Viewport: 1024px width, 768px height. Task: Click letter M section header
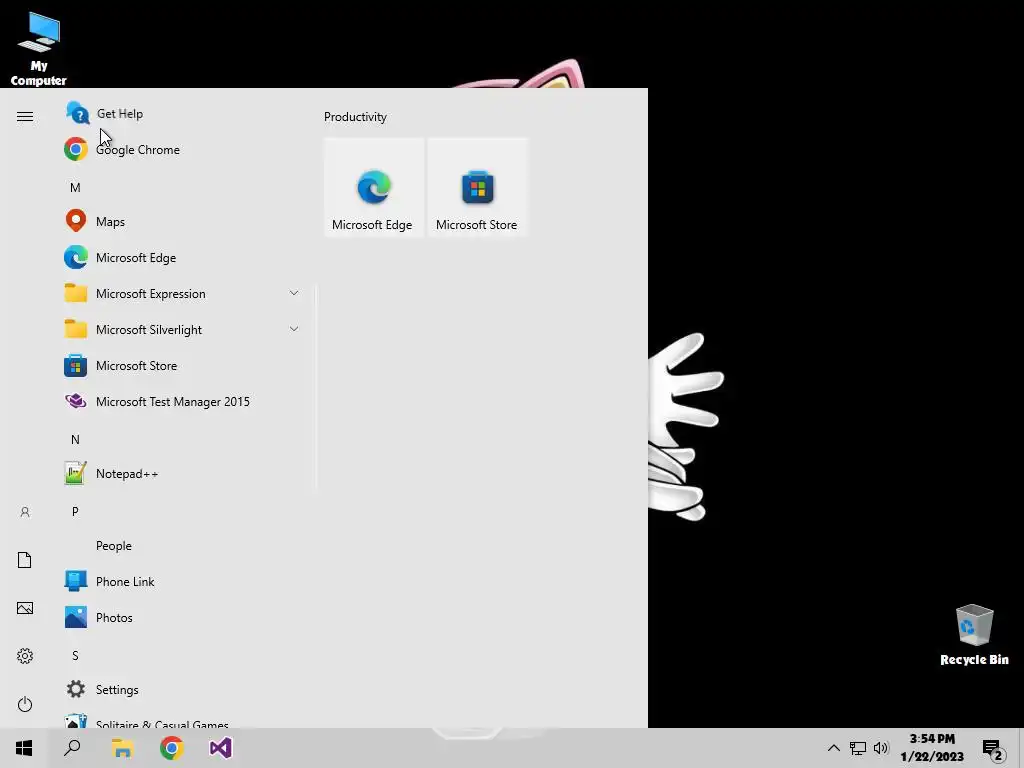tap(75, 187)
